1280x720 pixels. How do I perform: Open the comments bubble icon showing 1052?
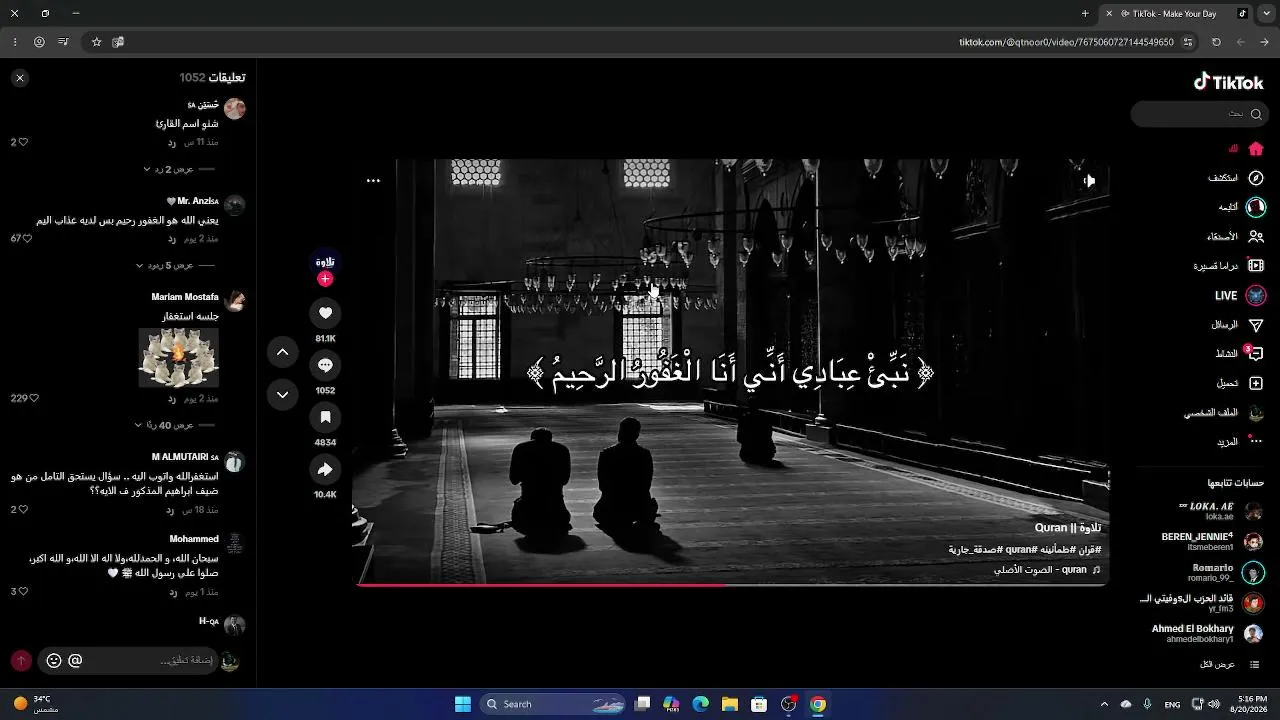[325, 365]
